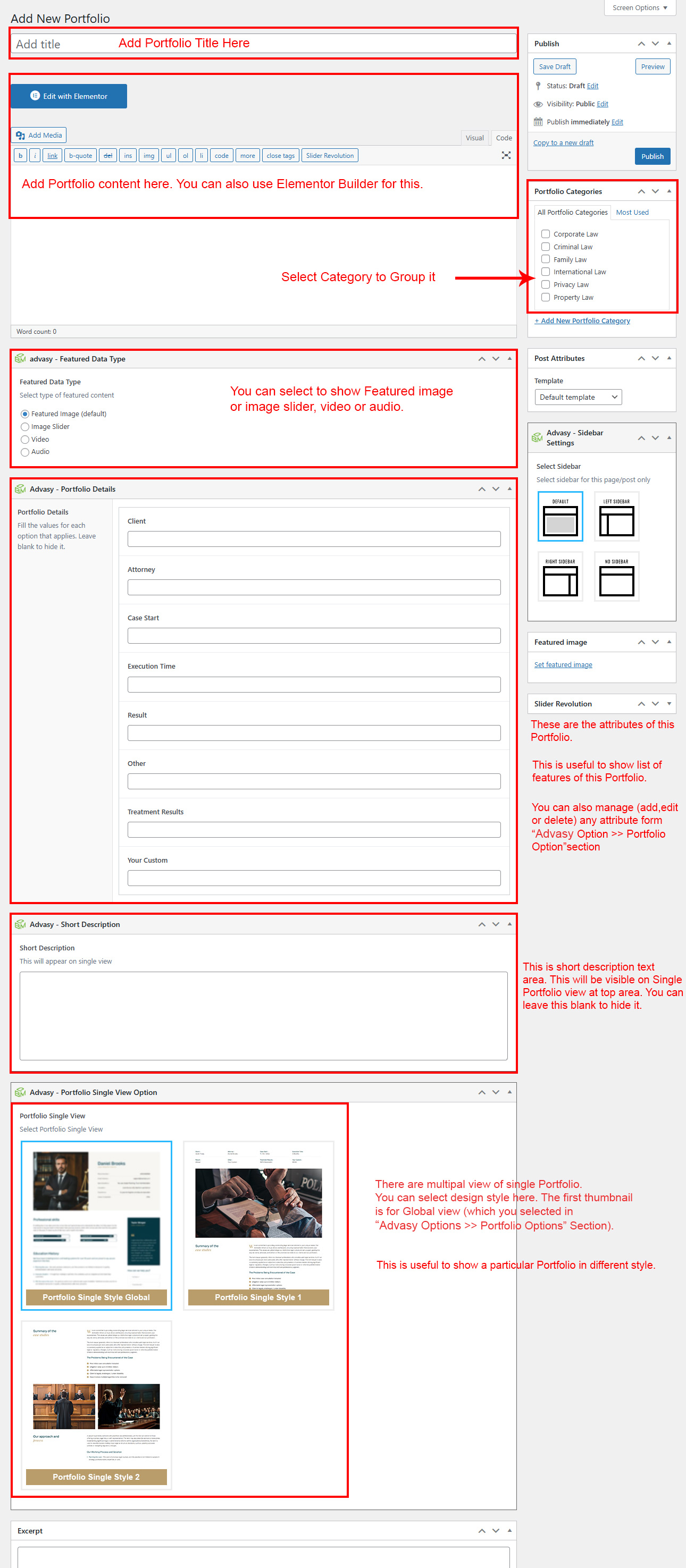Pick the No Sidebar layout icon
686x1568 pixels.
coord(616,576)
